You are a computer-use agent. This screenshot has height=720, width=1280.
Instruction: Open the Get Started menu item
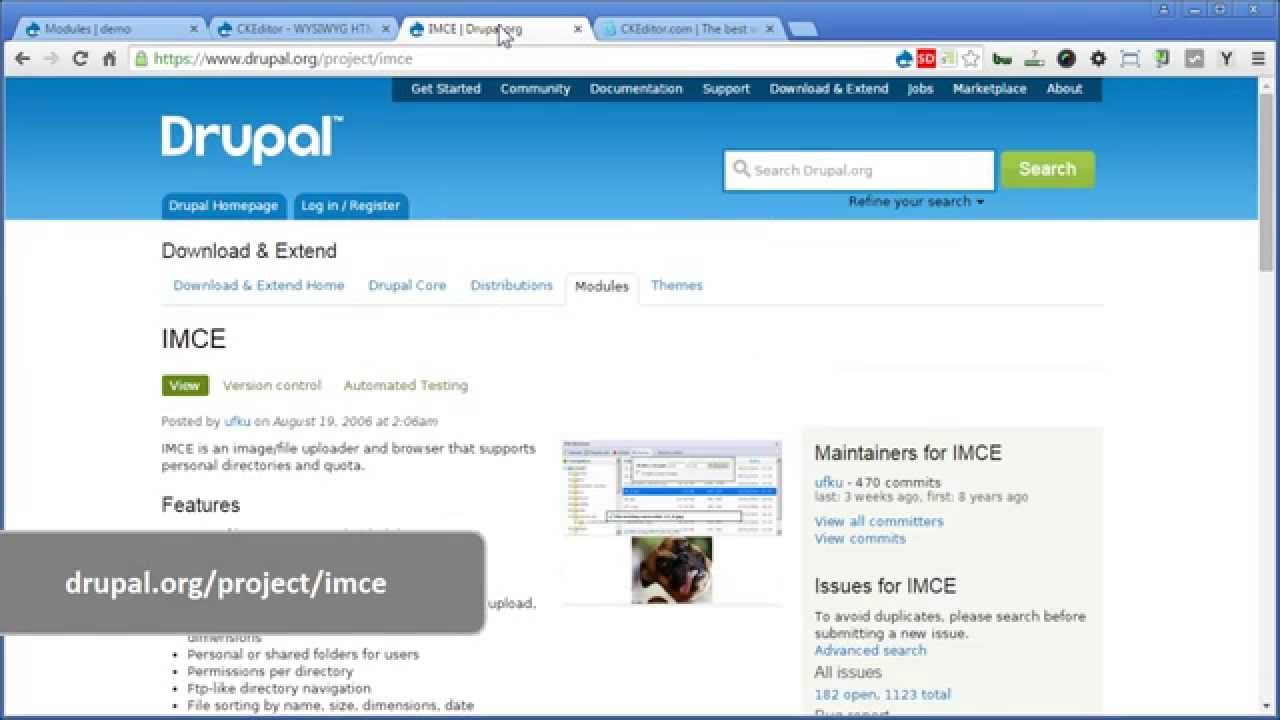[446, 88]
